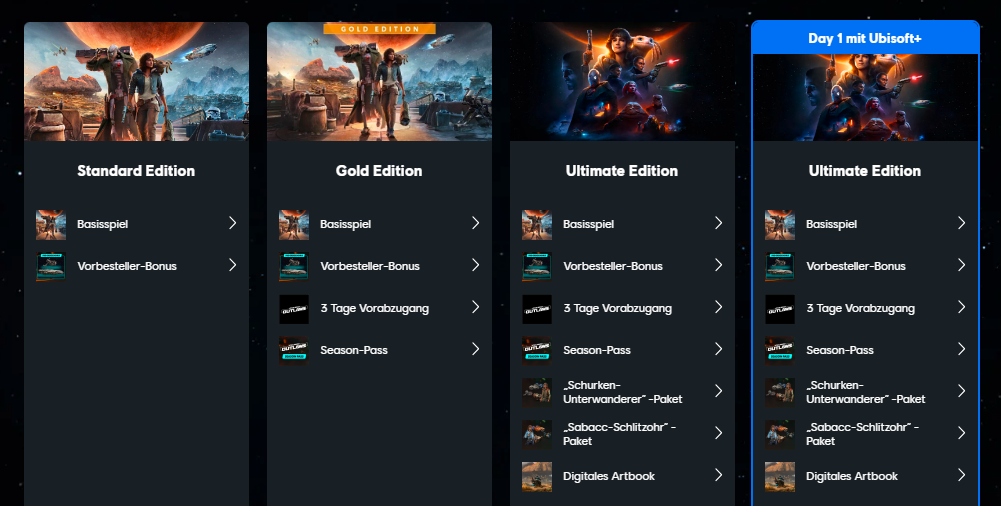Select the Day 1 mit Ubisoft+ banner
Screen dimensions: 1001x506
click(865, 38)
